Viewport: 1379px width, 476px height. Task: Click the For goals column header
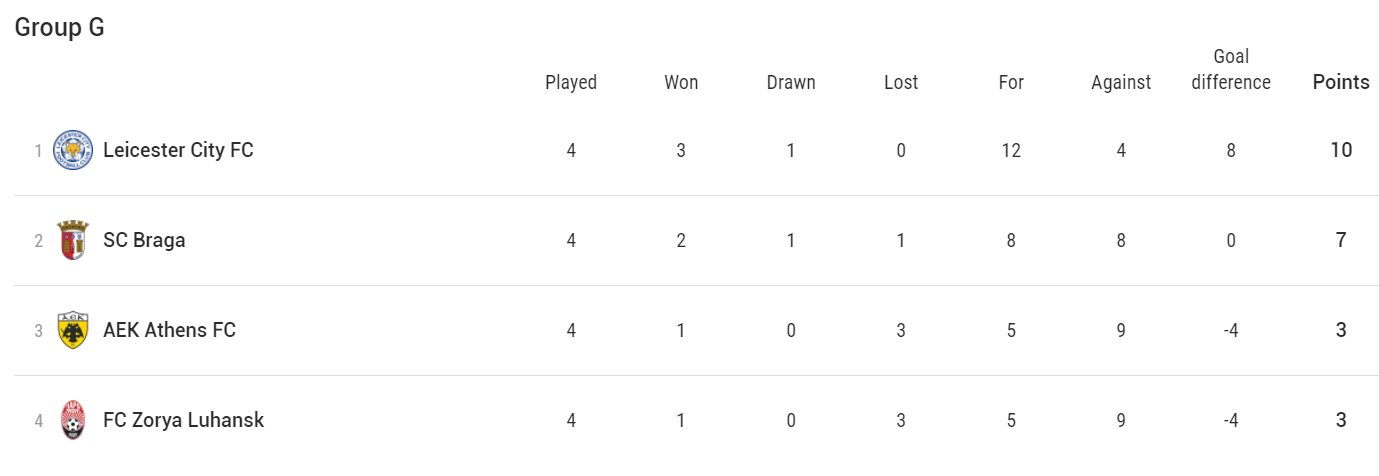(x=1011, y=83)
